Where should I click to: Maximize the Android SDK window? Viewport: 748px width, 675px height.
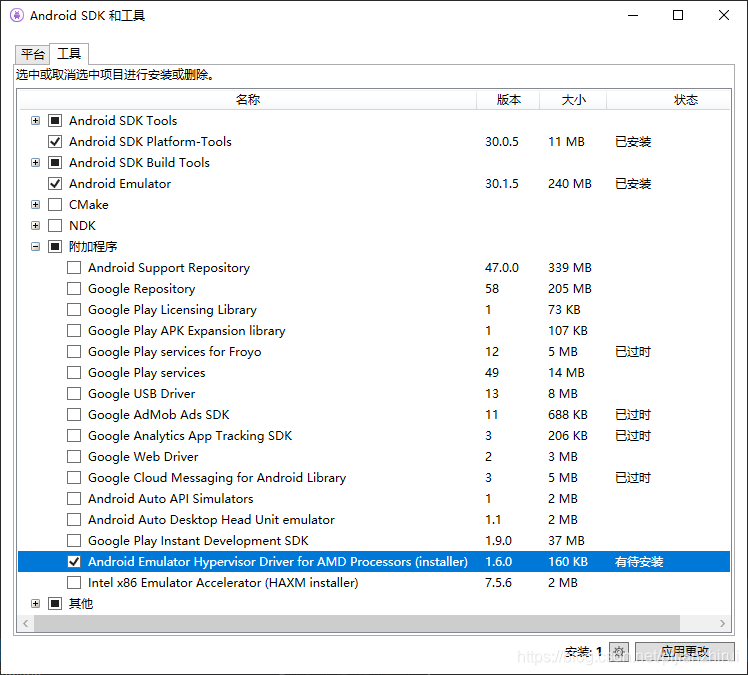click(678, 15)
